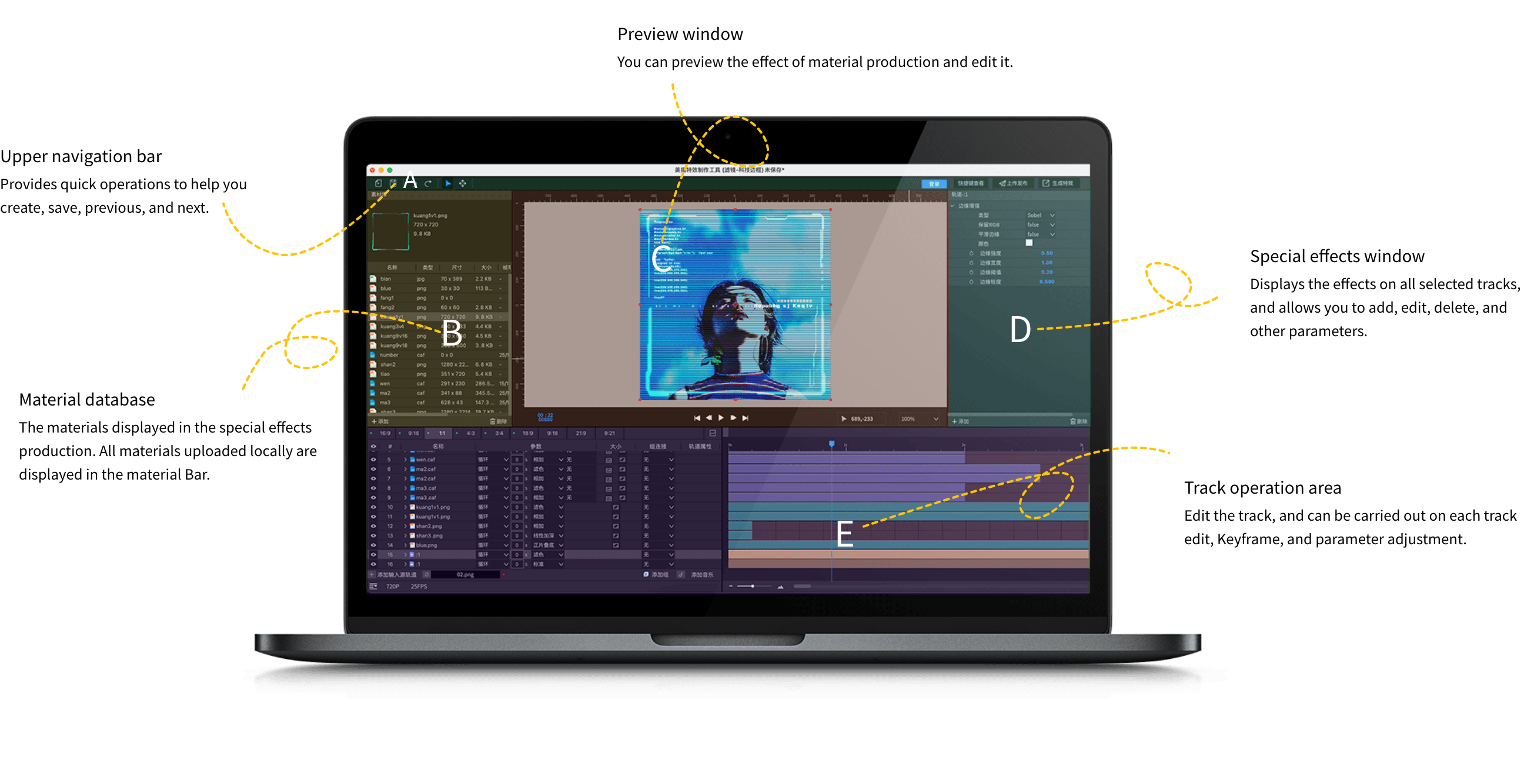
Task: Toggle visibility of track 14 blue.png
Action: 373,545
